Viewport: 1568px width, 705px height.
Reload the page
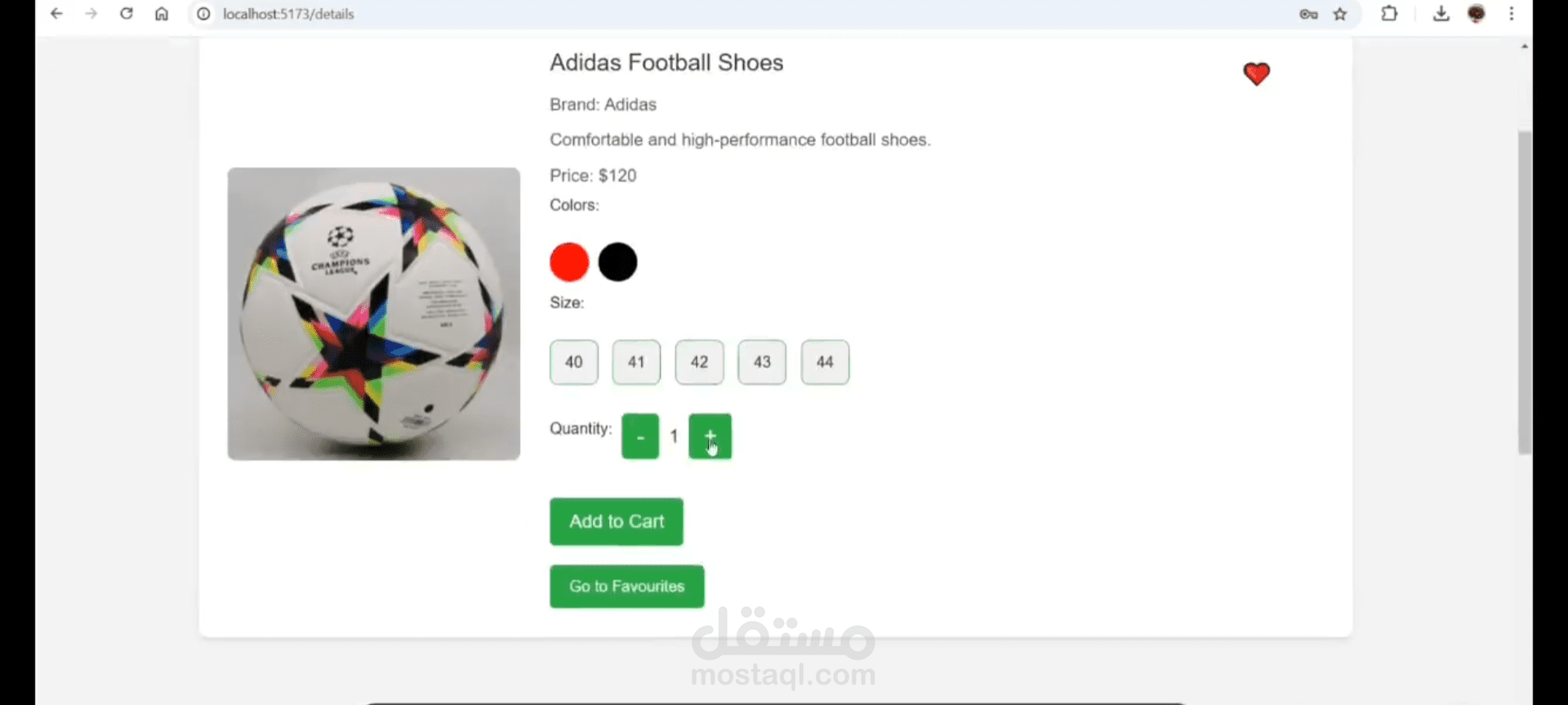tap(127, 14)
